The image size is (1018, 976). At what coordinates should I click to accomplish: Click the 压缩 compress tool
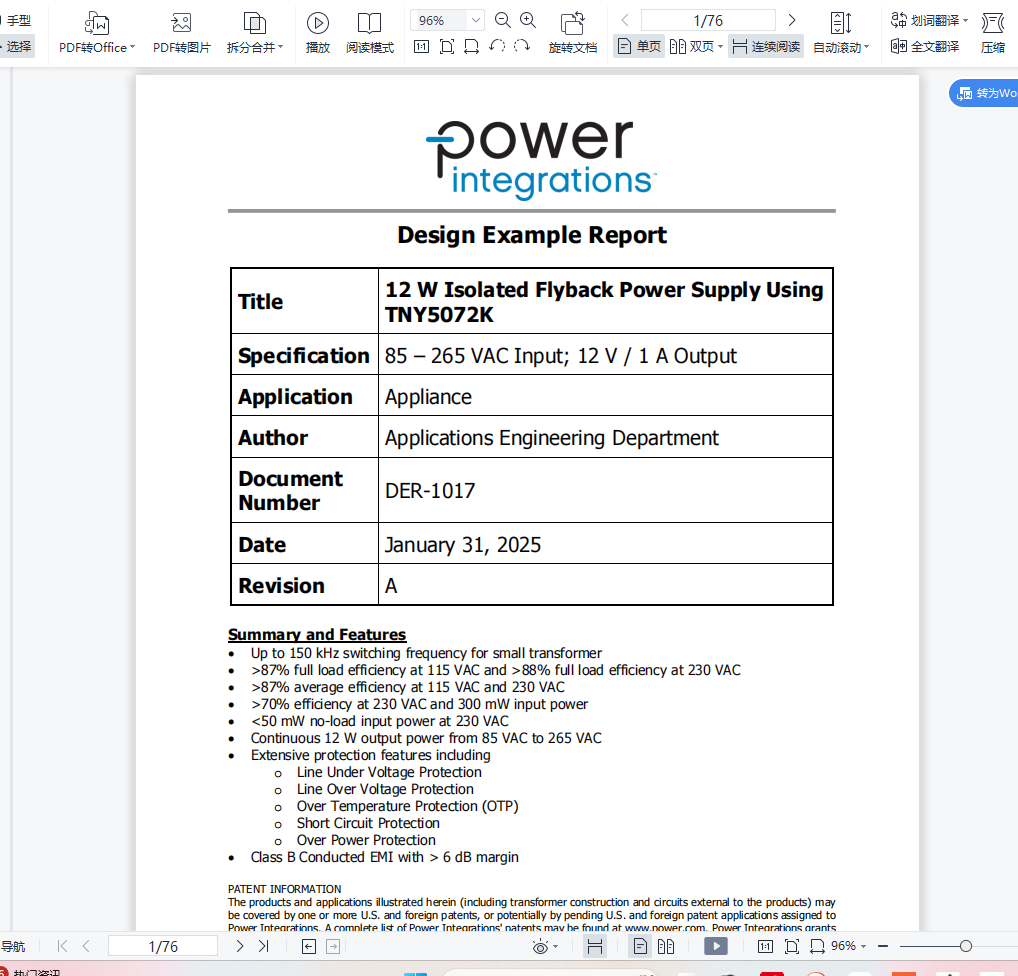993,32
